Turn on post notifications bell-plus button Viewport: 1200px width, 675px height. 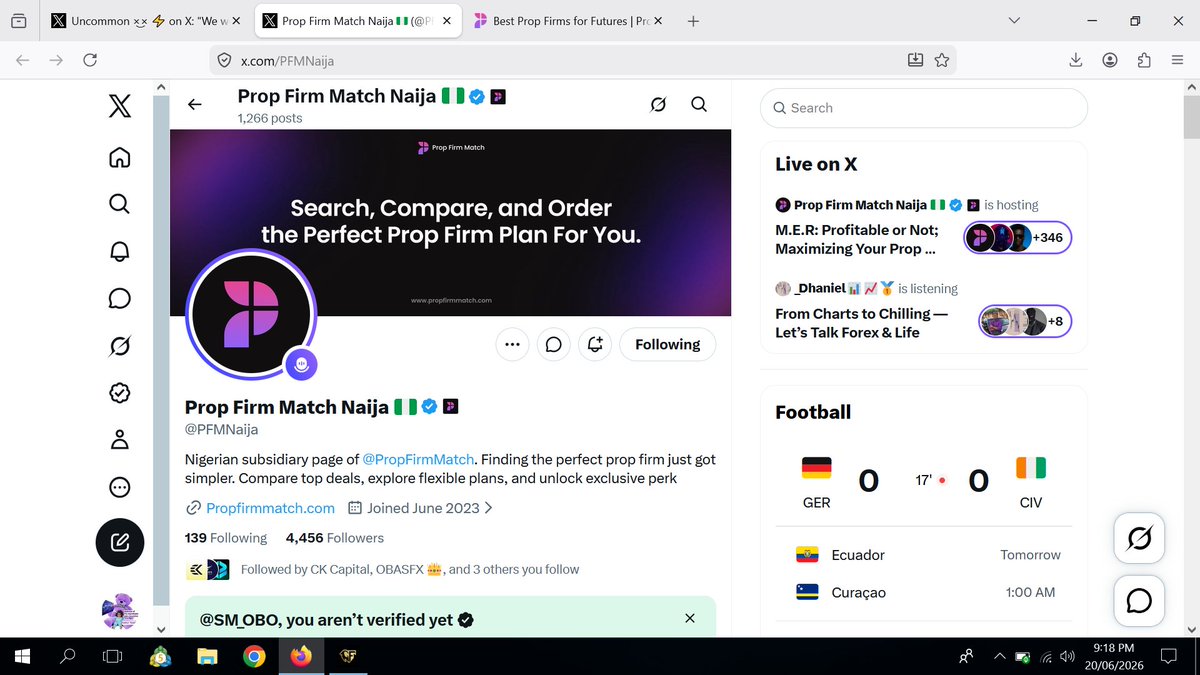point(595,344)
